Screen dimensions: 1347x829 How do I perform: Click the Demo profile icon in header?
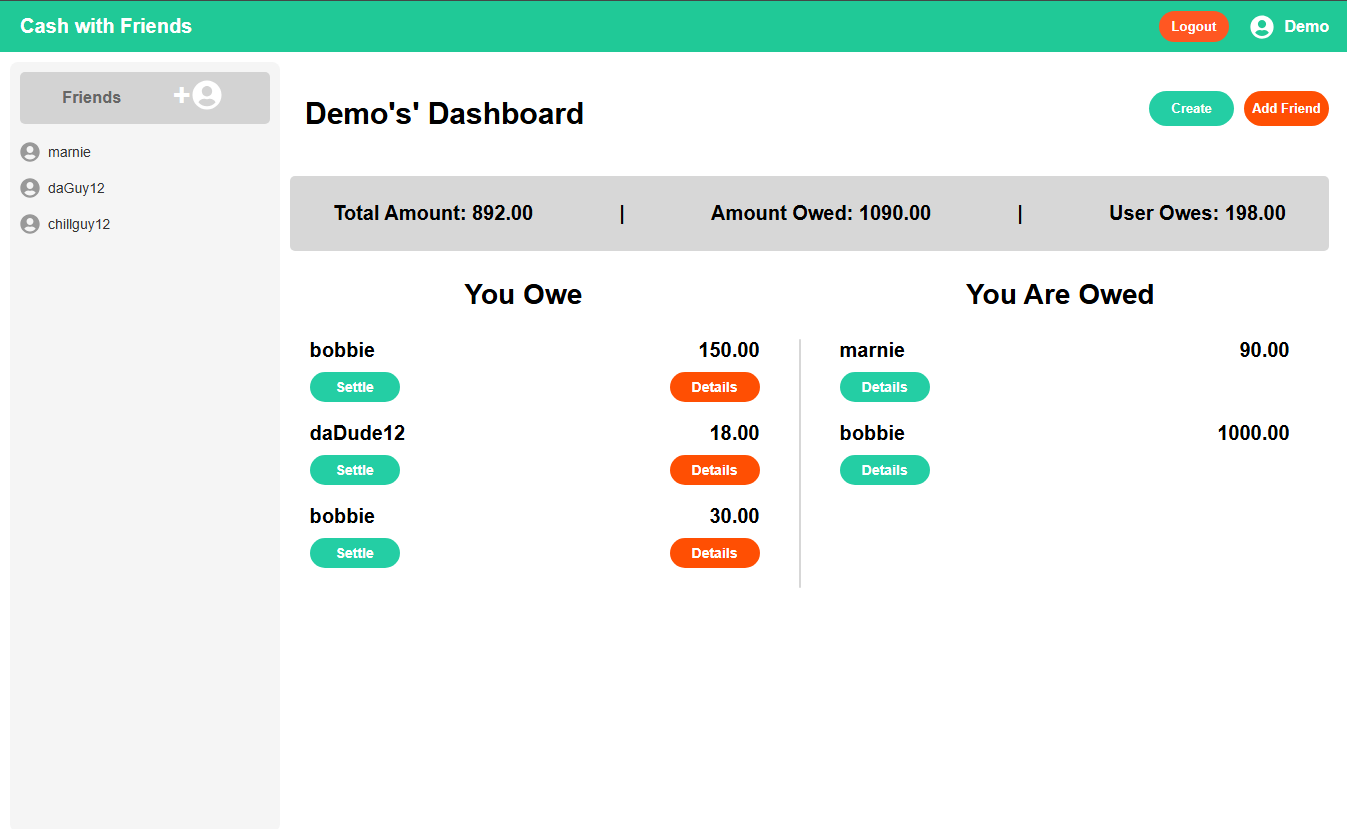tap(1261, 27)
